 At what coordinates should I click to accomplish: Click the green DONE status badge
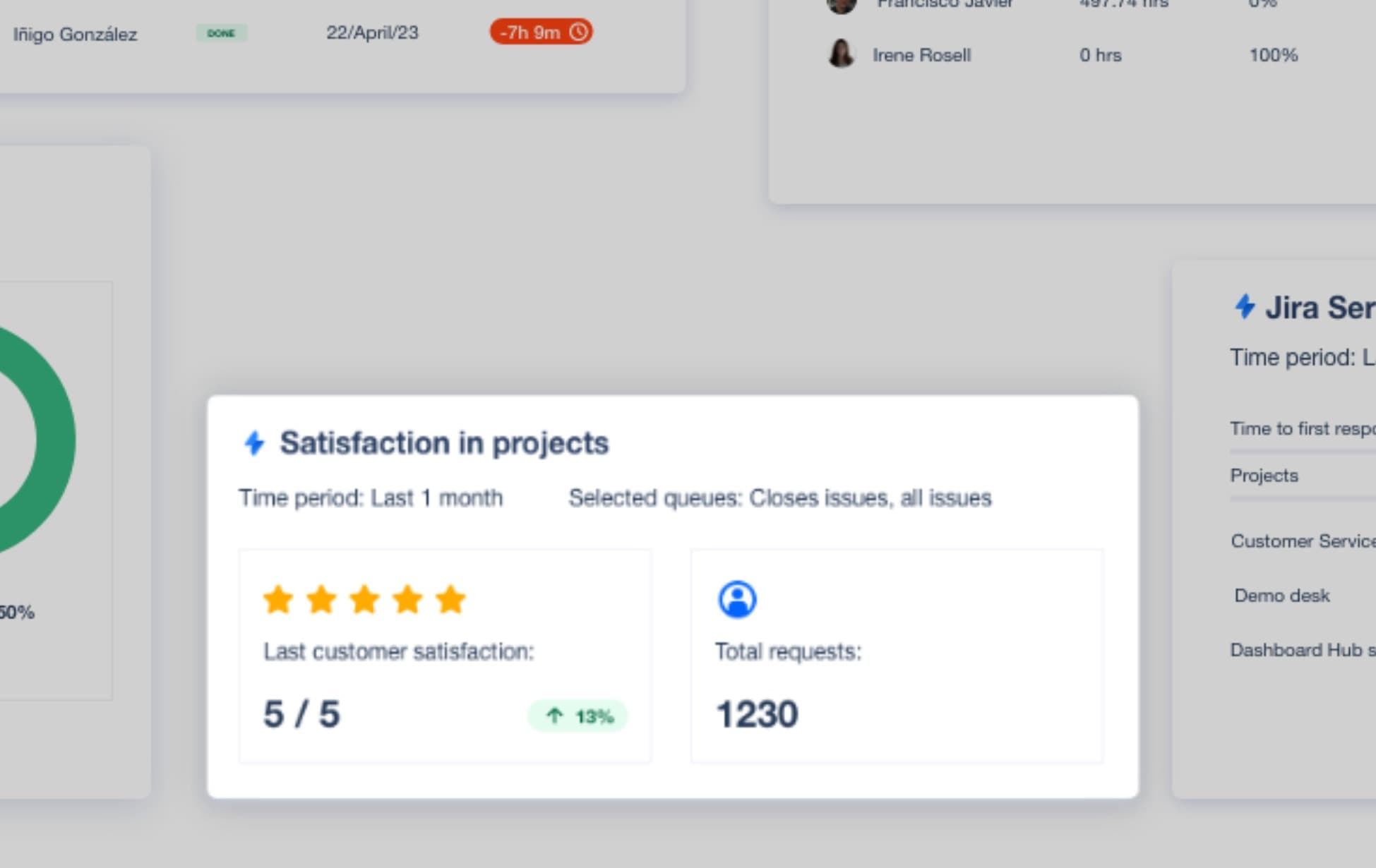pyautogui.click(x=221, y=33)
